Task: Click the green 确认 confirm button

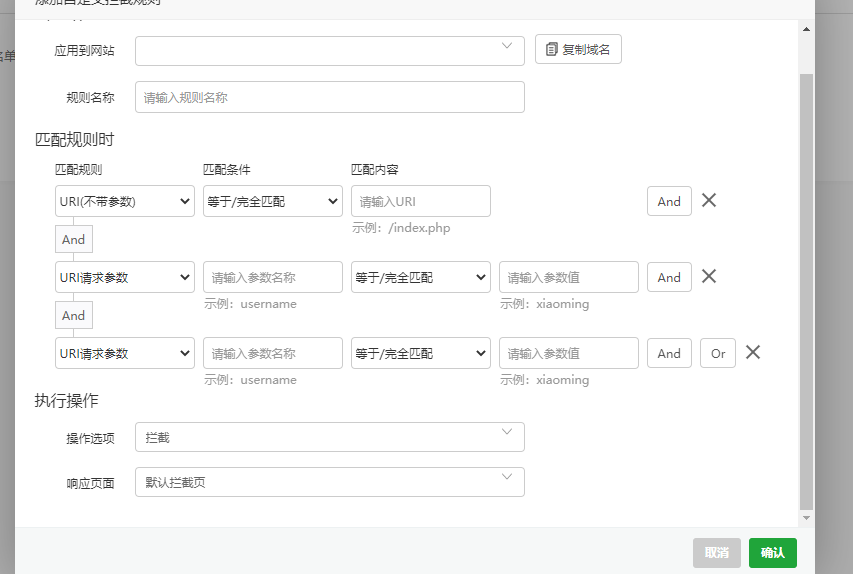Action: pyautogui.click(x=772, y=553)
